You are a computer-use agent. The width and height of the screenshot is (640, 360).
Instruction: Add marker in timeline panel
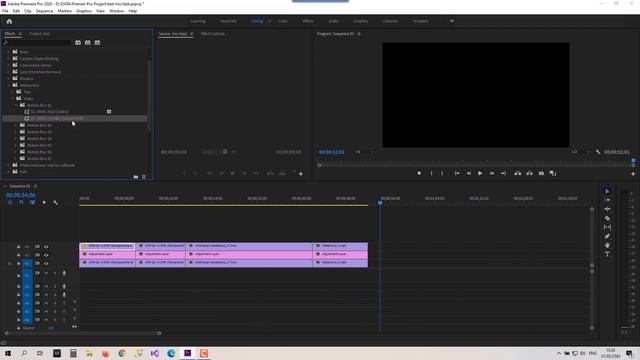click(x=44, y=202)
